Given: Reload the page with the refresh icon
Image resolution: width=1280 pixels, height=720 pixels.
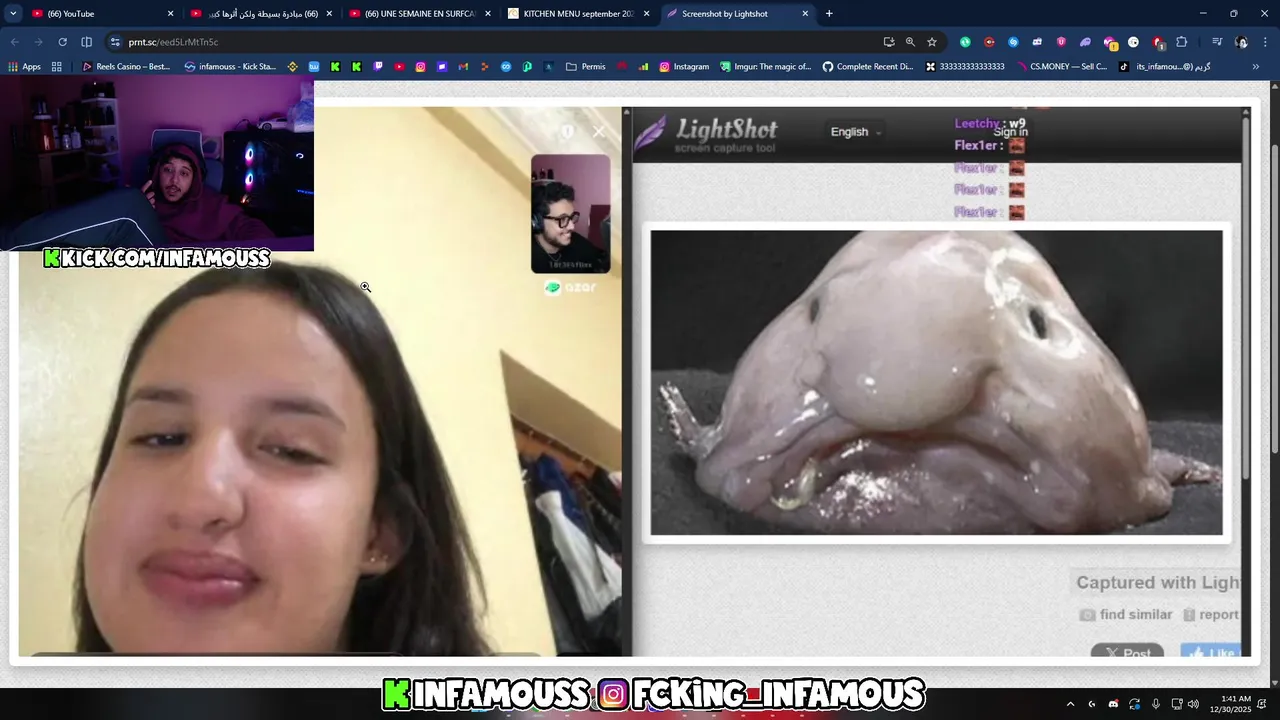Looking at the screenshot, I should (x=62, y=42).
